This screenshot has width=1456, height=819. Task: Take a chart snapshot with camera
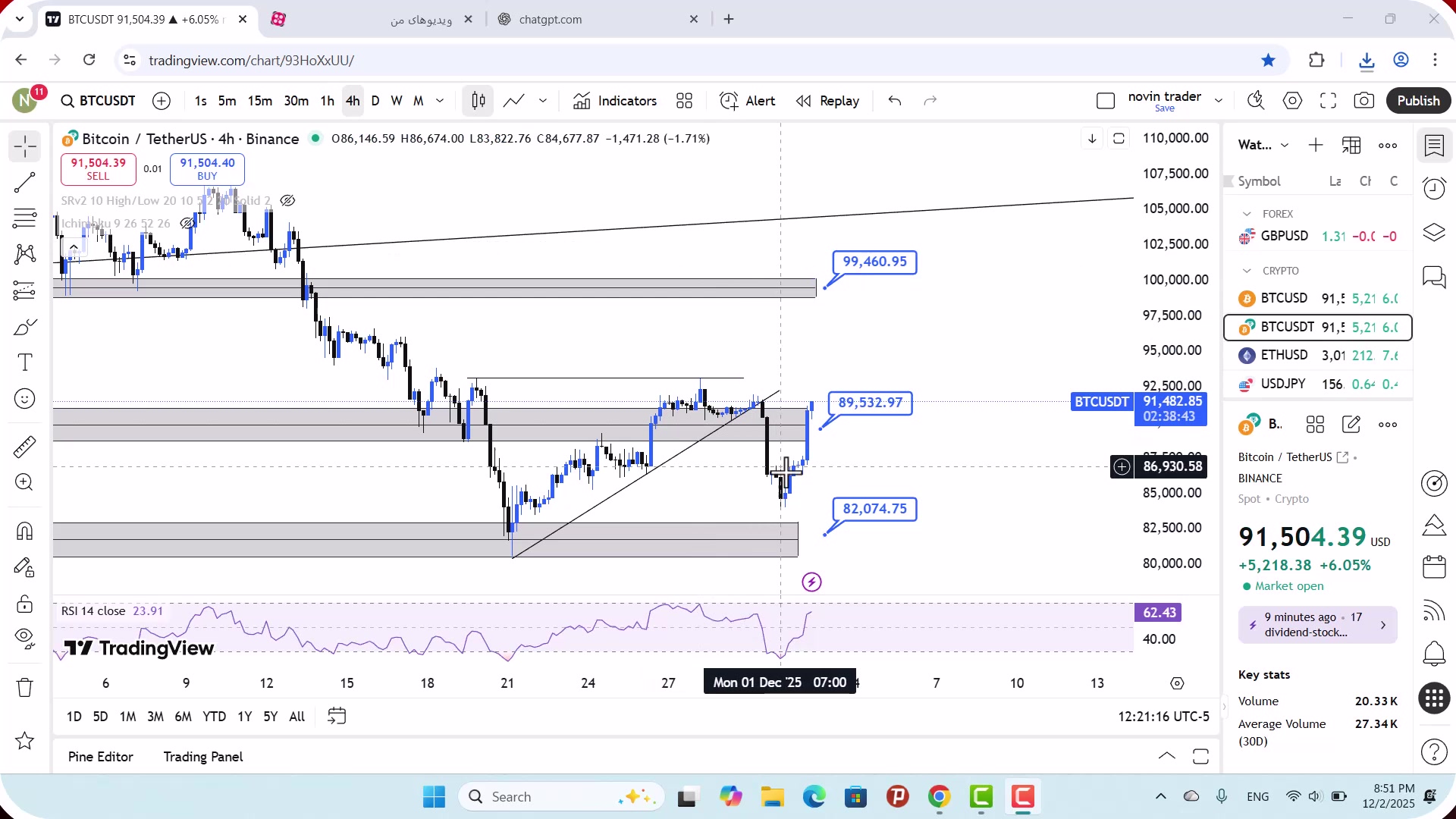1364,101
